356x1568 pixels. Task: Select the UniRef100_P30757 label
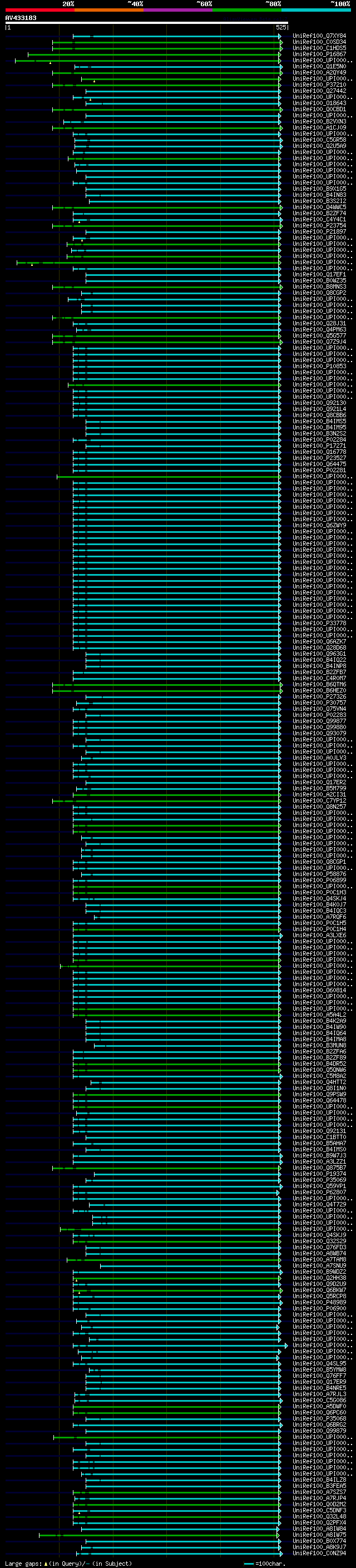tap(319, 703)
